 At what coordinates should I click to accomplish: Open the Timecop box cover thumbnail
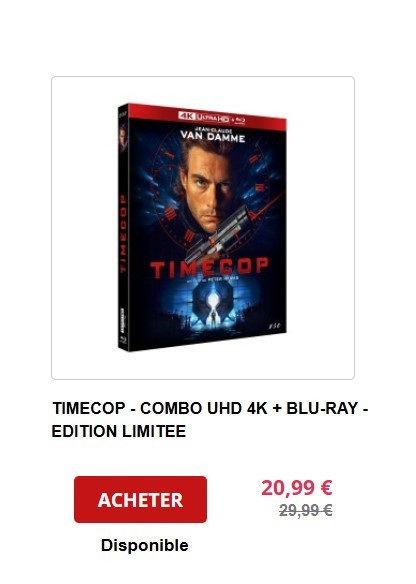pyautogui.click(x=202, y=227)
